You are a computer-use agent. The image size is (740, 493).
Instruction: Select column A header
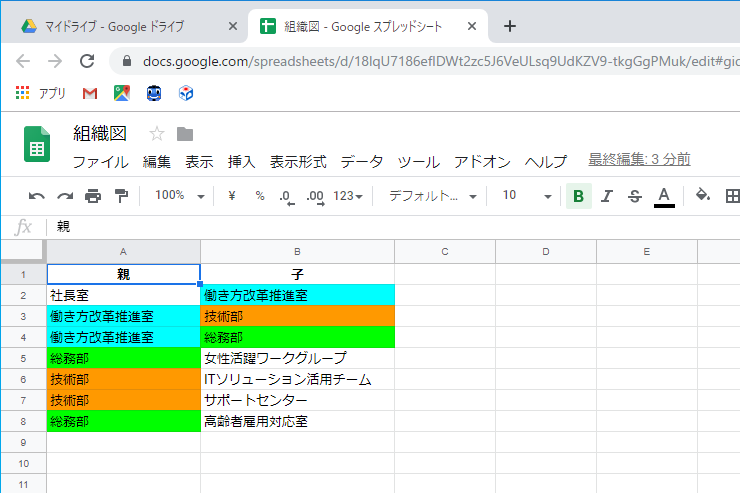[124, 252]
